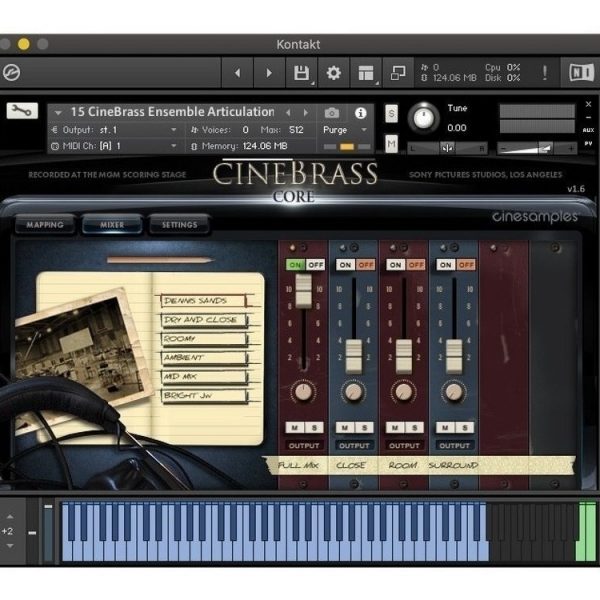
Task: Show instrument info icon
Action: coord(360,113)
